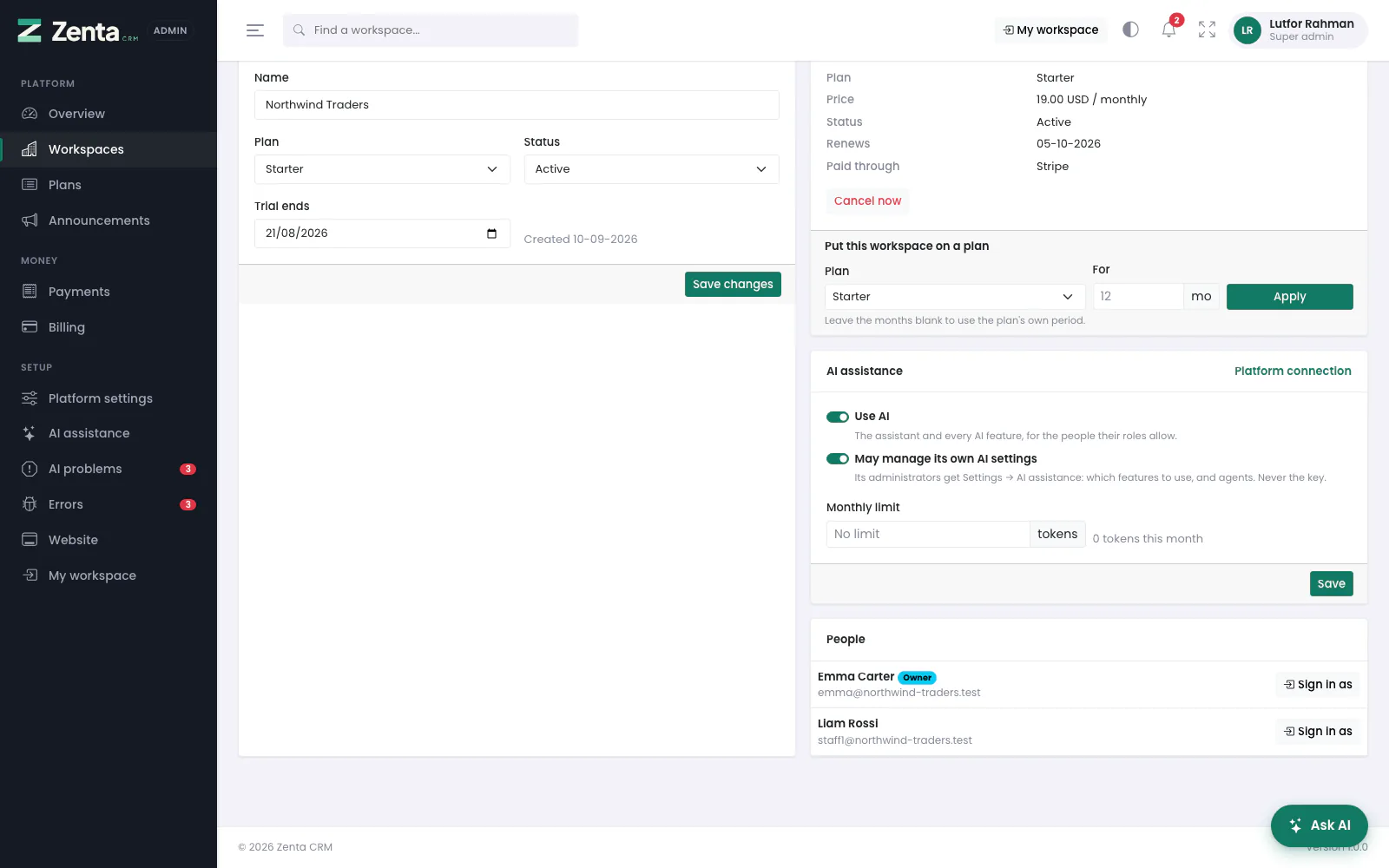Image resolution: width=1389 pixels, height=868 pixels.
Task: Click the AI assistance sparkle icon
Action: (30, 433)
